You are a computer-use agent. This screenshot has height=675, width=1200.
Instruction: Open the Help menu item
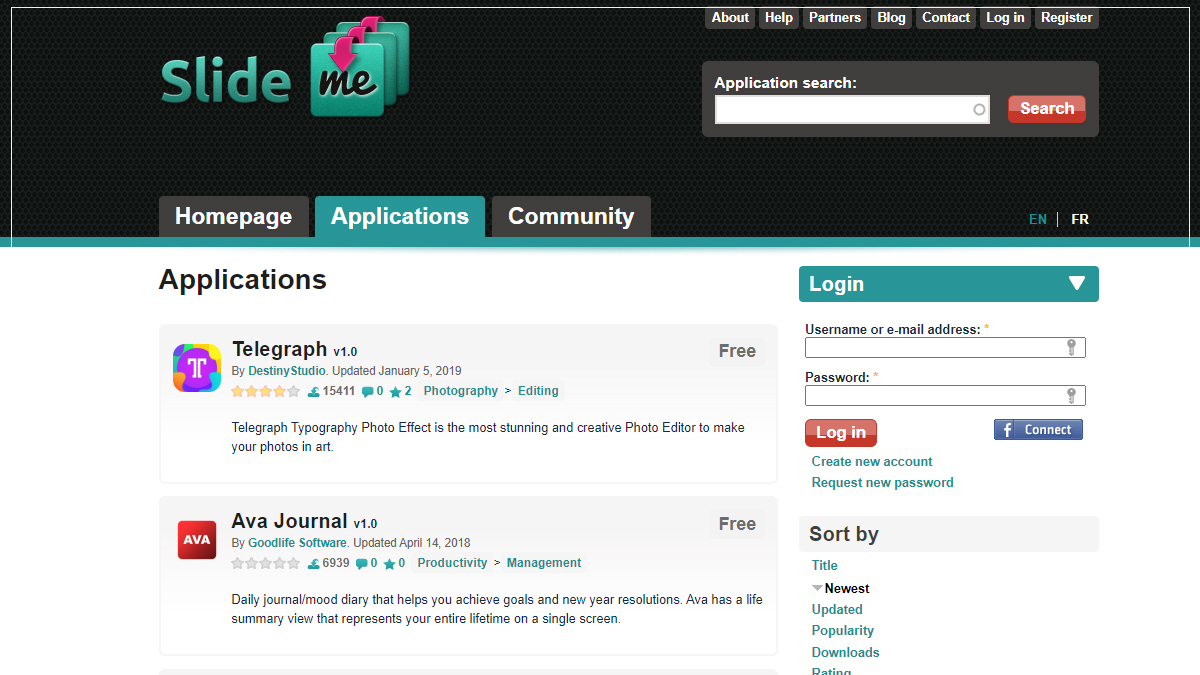778,18
